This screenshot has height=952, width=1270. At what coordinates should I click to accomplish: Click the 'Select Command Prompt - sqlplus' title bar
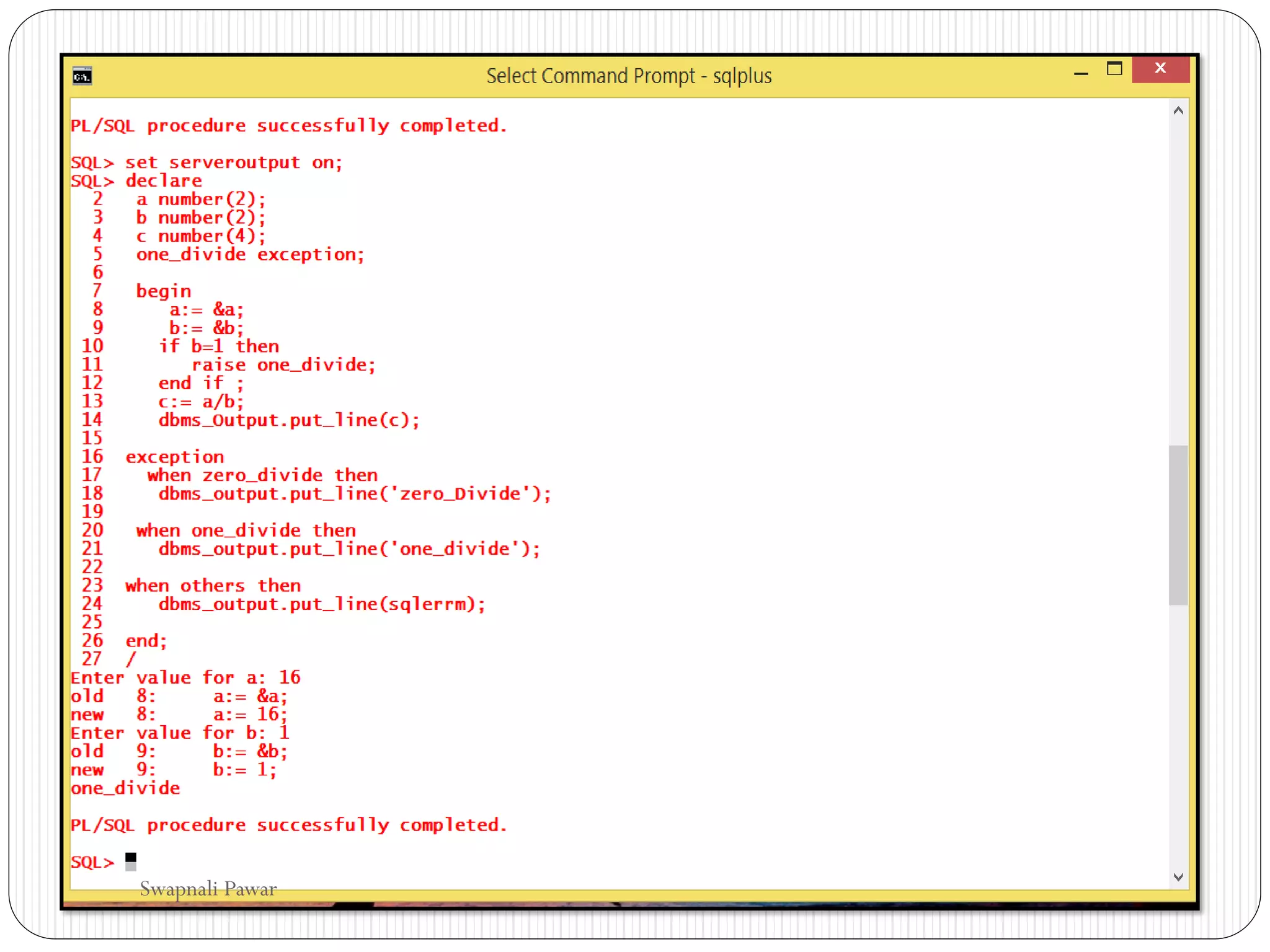coord(628,76)
